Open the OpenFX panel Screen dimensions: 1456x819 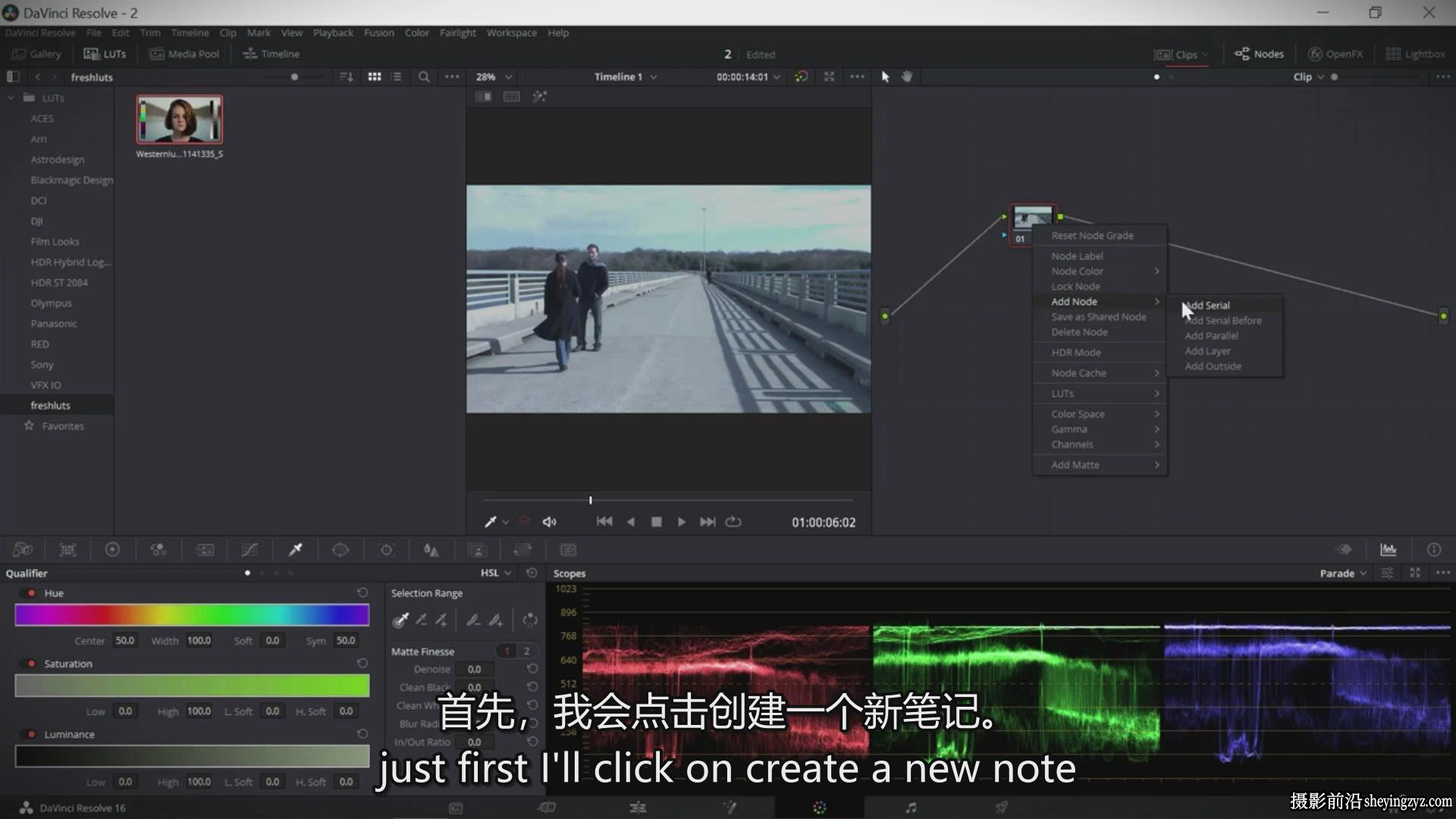click(x=1335, y=54)
